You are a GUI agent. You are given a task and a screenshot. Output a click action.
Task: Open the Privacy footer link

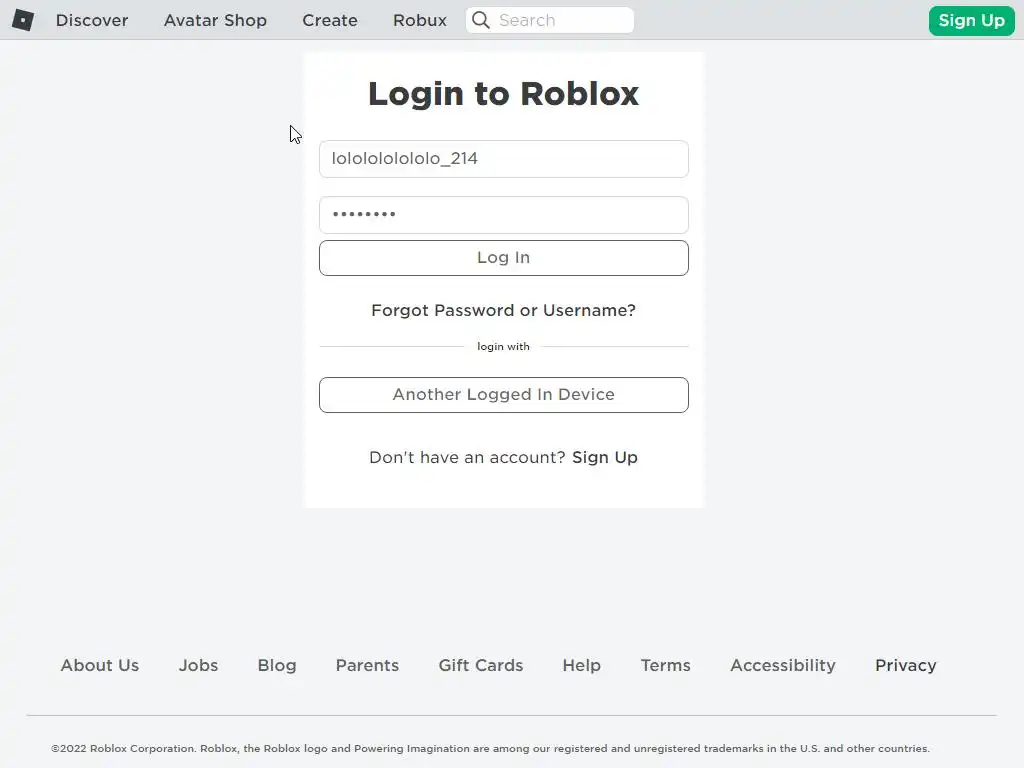pos(906,665)
